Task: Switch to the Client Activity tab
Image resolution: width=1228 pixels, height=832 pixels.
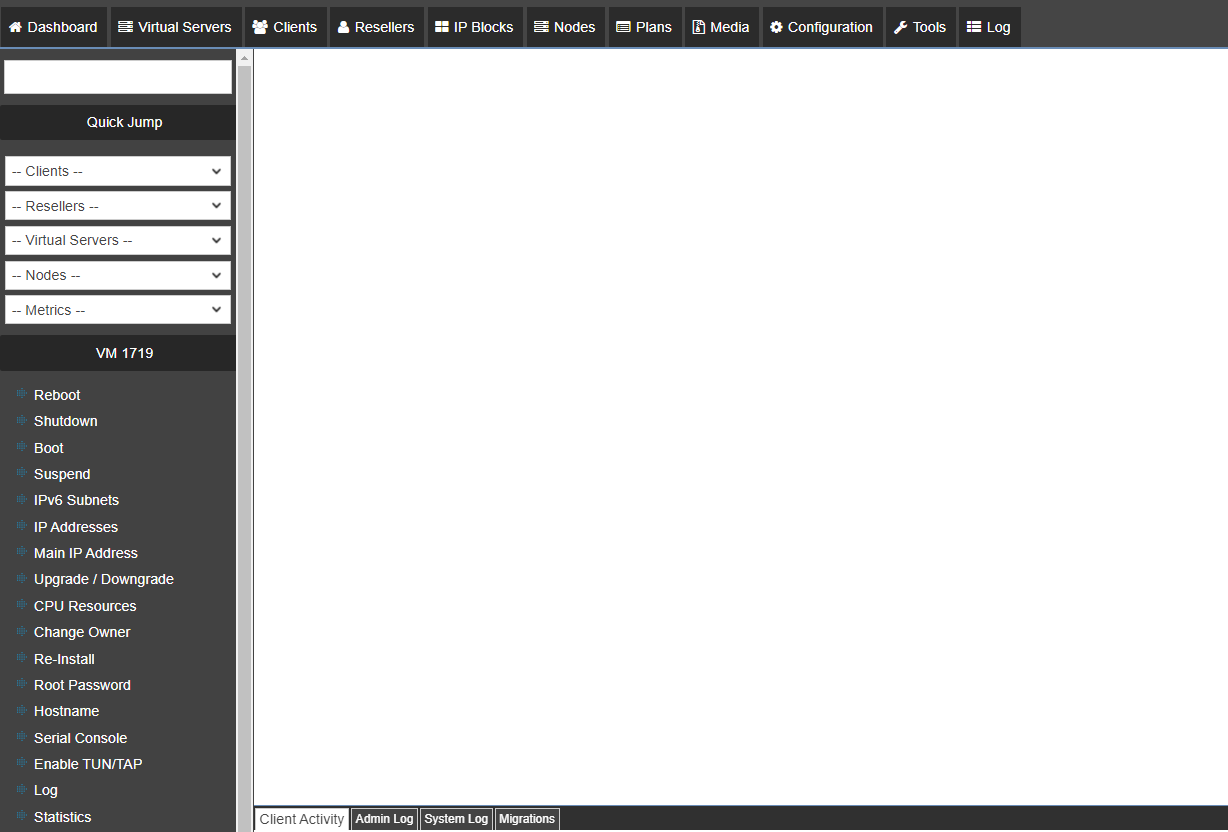Action: (302, 819)
